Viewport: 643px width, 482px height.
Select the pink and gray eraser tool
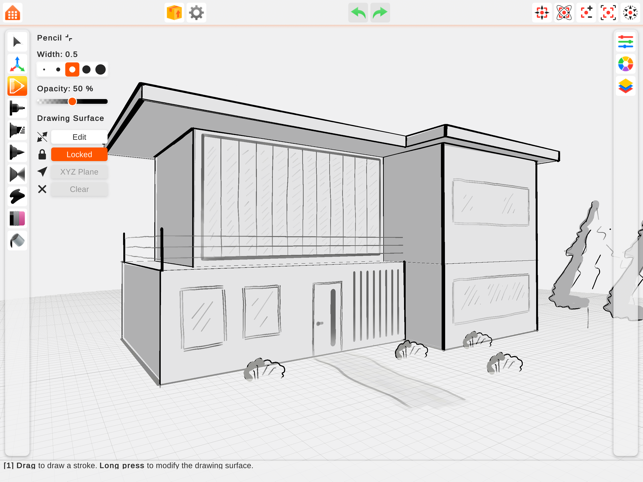pos(17,219)
